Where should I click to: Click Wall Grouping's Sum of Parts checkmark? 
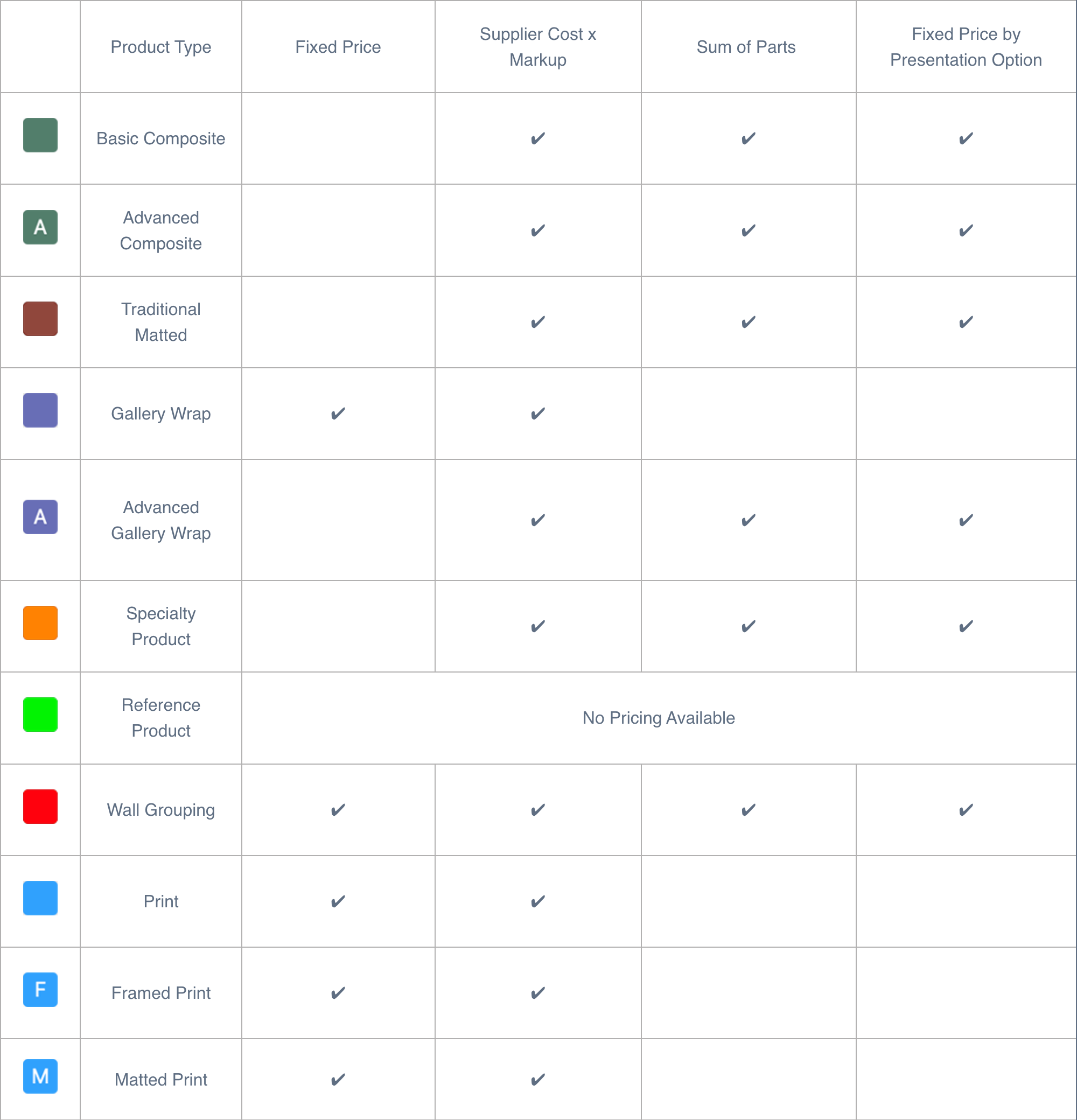tap(748, 810)
